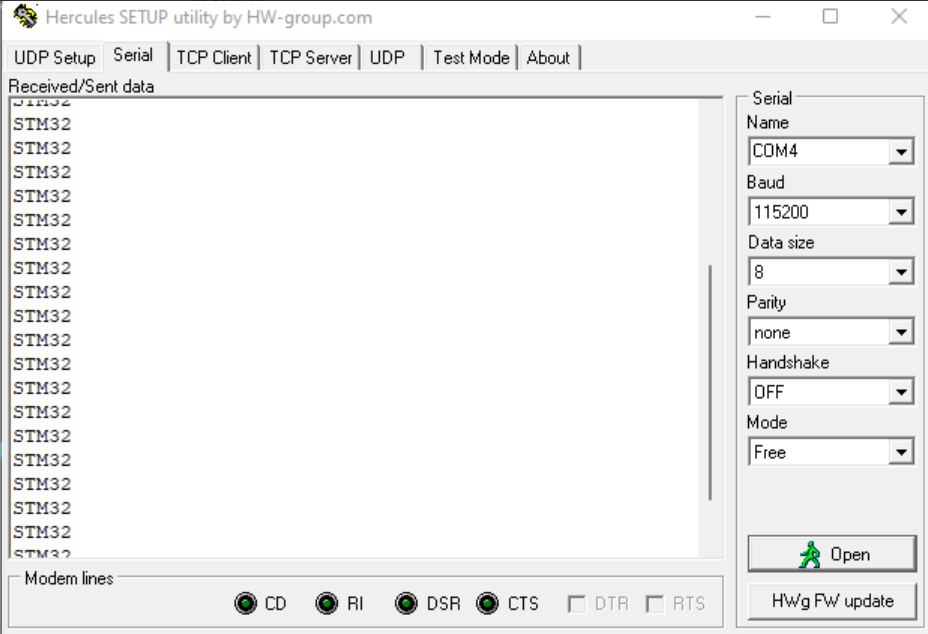This screenshot has width=928, height=634.
Task: Minimize the Hercules window
Action: [763, 17]
